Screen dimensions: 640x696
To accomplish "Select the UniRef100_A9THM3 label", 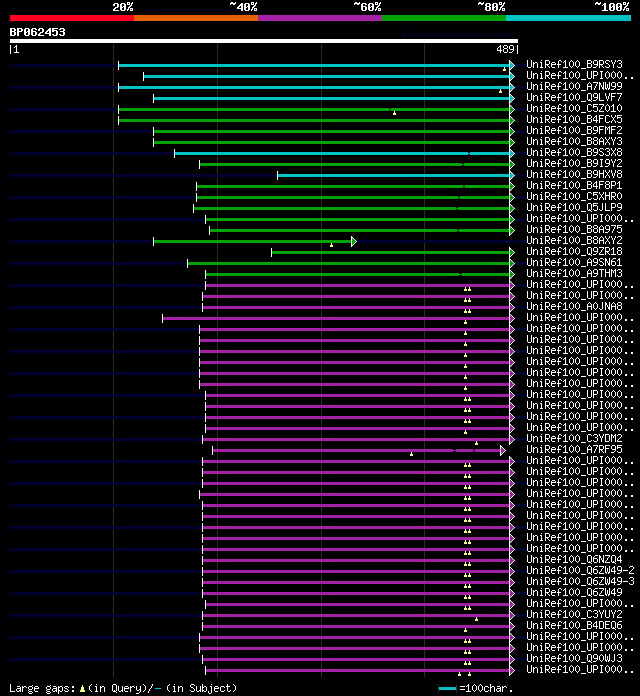I will 574,273.
